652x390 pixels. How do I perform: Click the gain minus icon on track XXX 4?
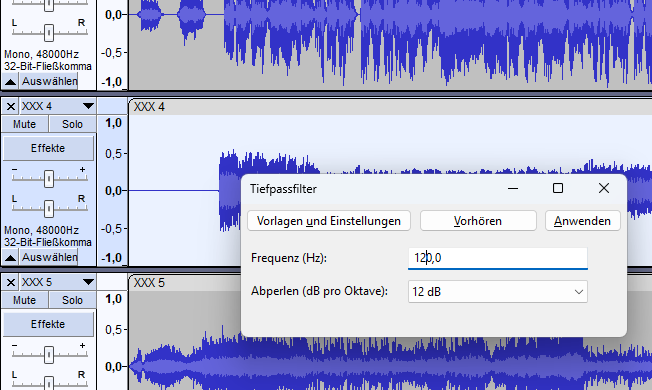point(15,170)
